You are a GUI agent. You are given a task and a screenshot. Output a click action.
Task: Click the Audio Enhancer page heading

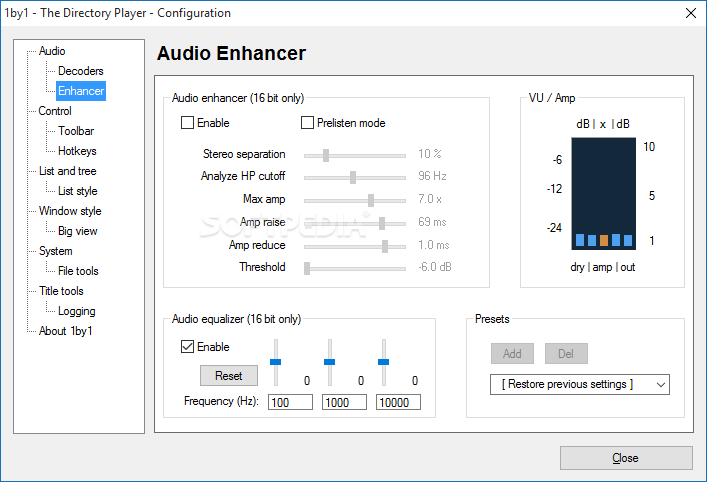[231, 53]
